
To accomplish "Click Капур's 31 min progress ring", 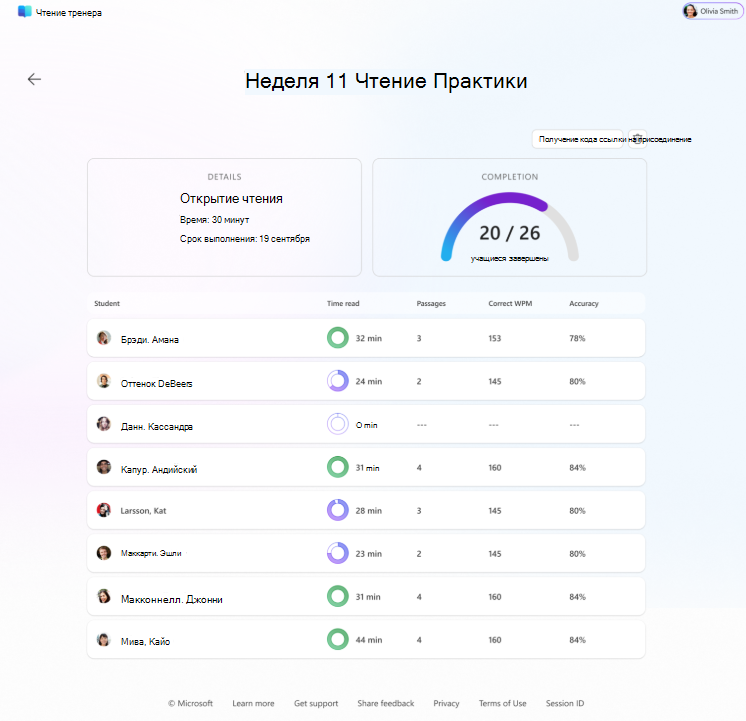I will (338, 467).
